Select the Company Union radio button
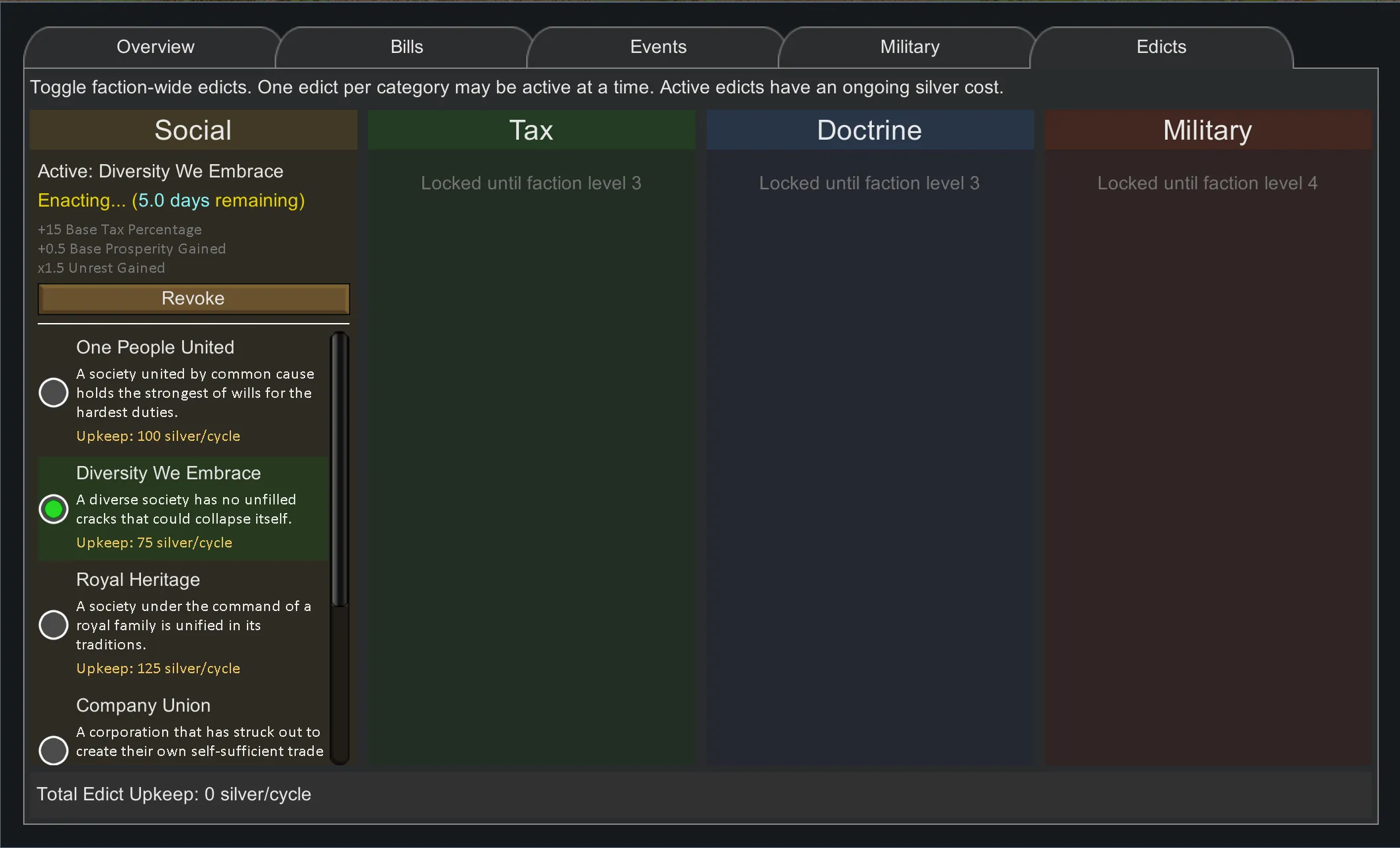The width and height of the screenshot is (1400, 848). pyautogui.click(x=54, y=750)
